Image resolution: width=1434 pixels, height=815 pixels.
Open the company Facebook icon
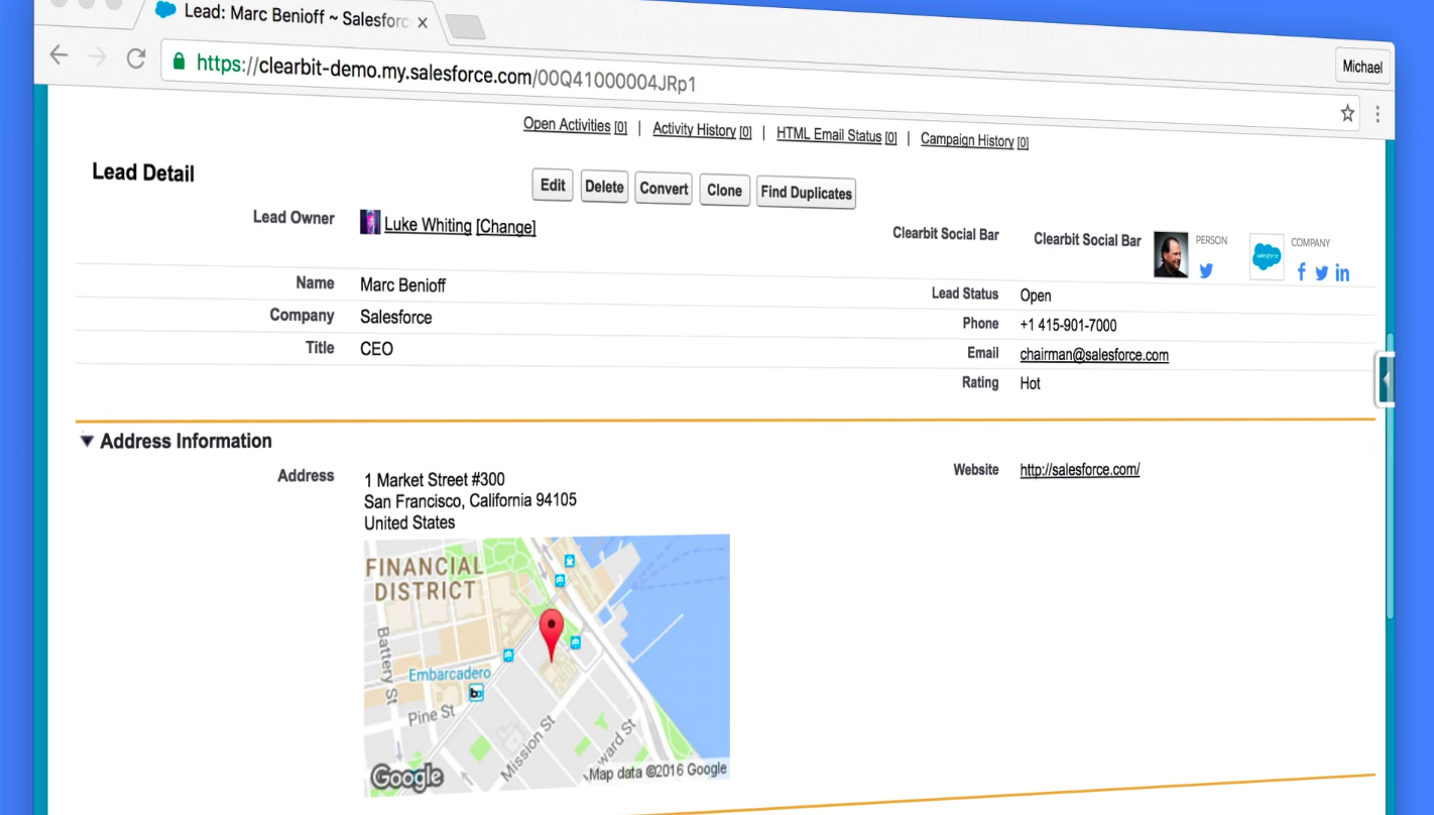[x=1301, y=272]
